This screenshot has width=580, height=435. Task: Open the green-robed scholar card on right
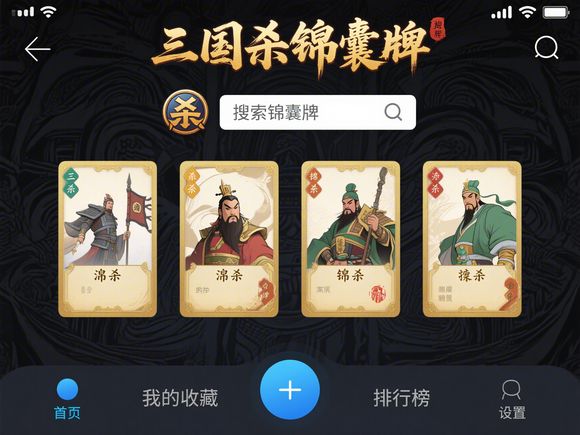[472, 239]
